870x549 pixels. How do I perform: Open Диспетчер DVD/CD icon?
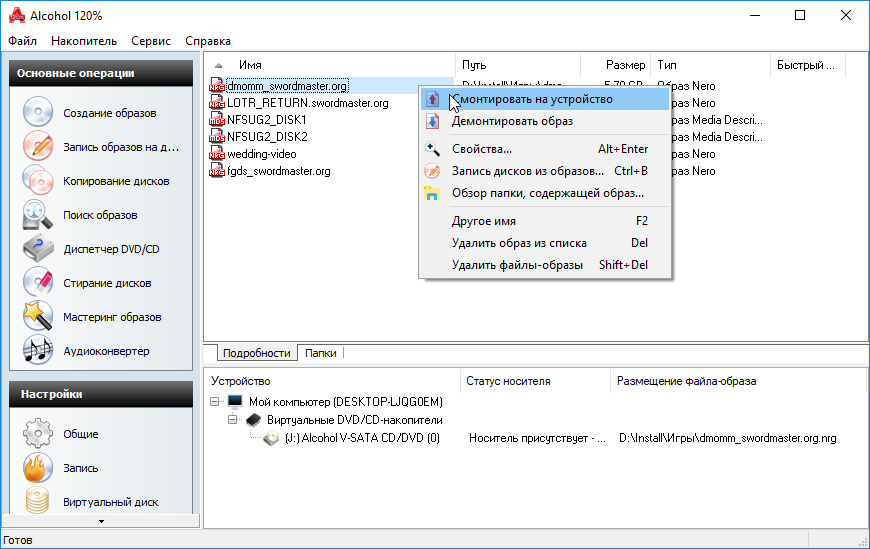(x=38, y=249)
